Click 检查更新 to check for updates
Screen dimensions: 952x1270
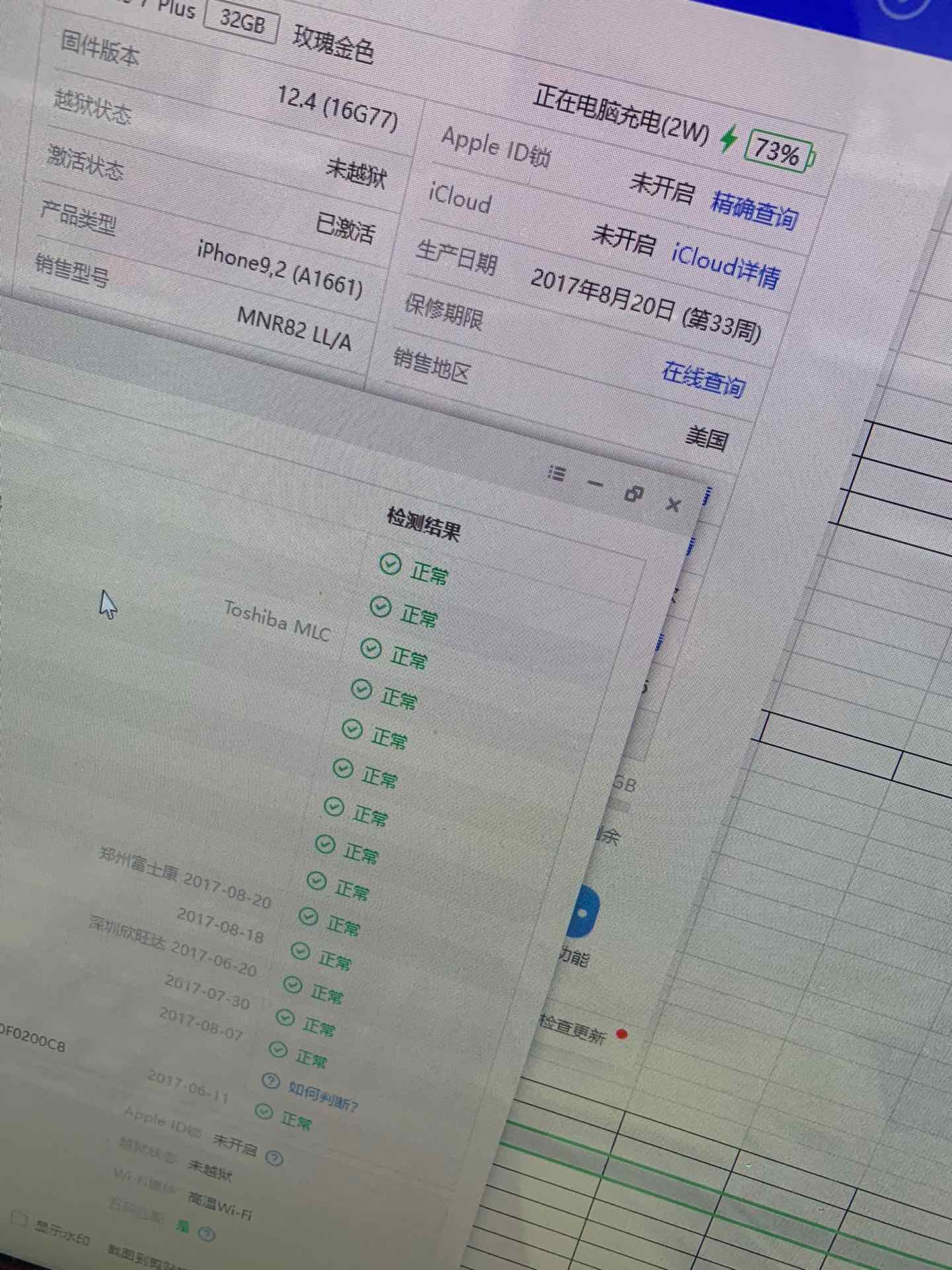(x=573, y=1029)
